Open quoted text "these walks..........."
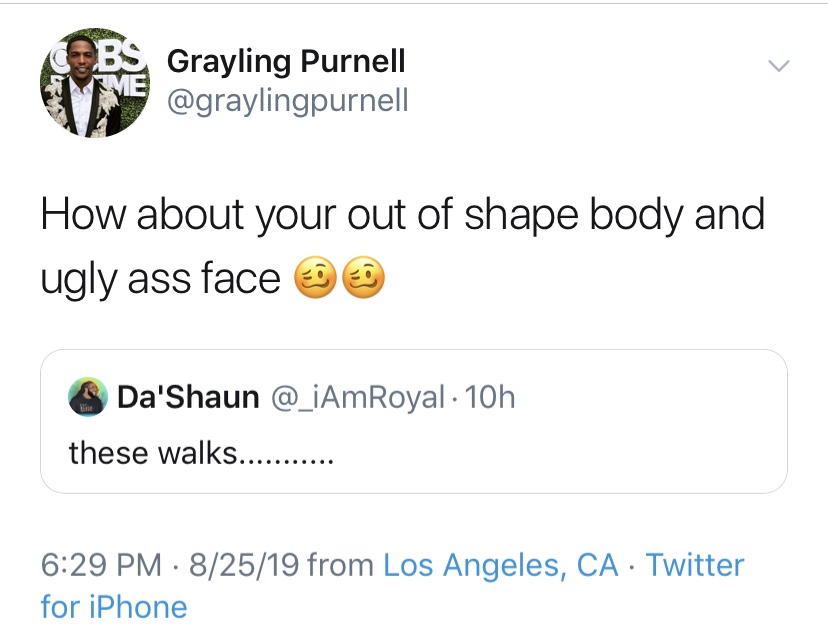 199,453
